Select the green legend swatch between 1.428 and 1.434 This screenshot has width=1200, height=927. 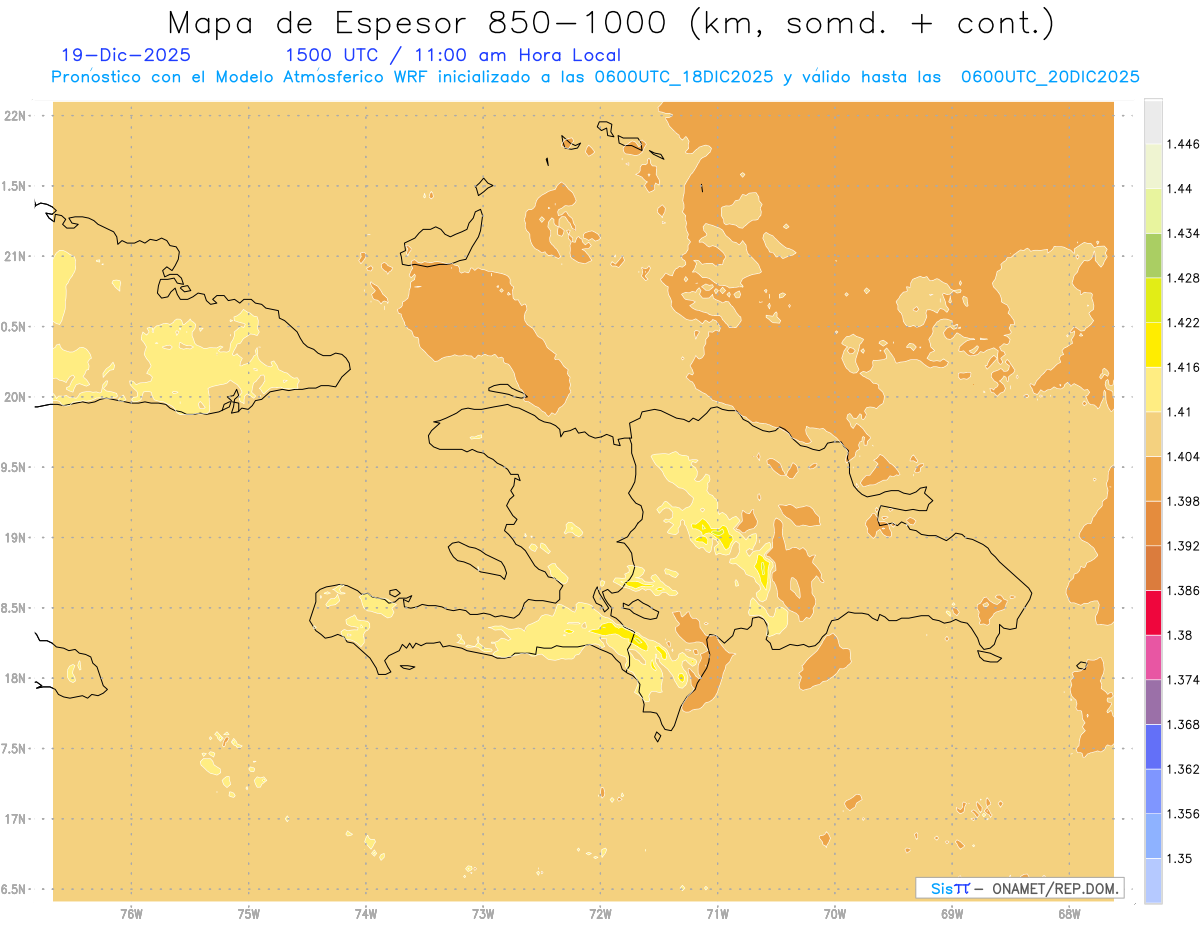click(1153, 255)
